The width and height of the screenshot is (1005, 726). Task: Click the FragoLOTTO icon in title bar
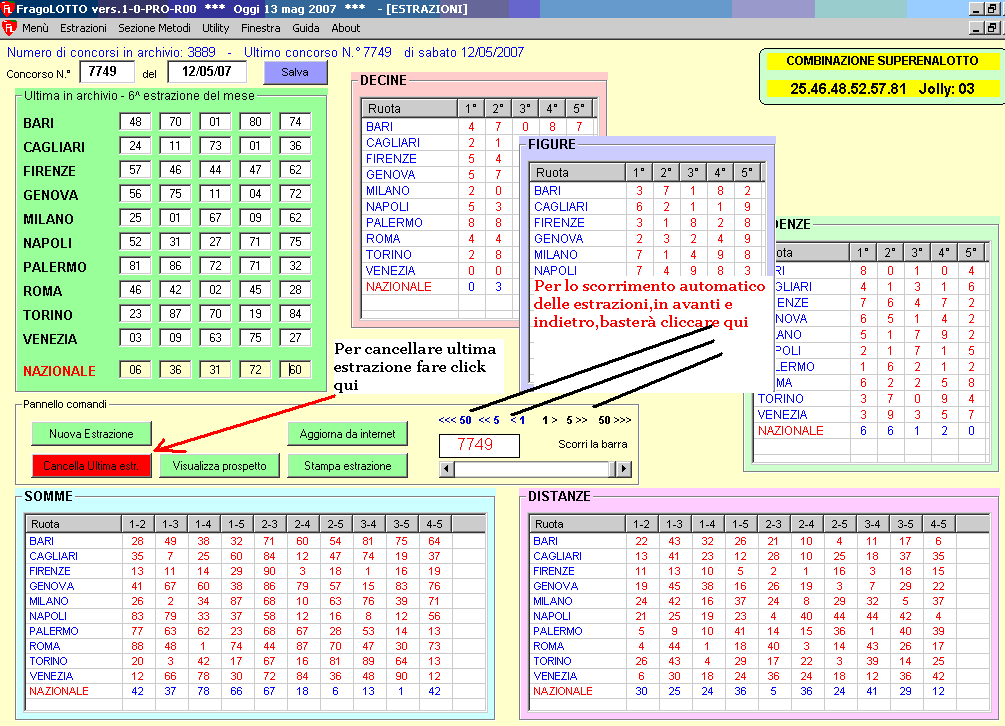tap(9, 9)
